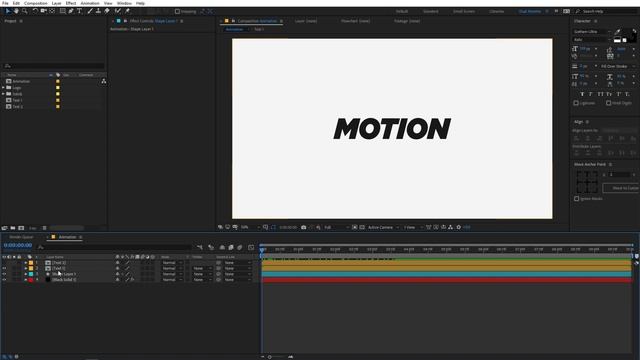
Task: Open the Effect menu
Action: pyautogui.click(x=71, y=3)
